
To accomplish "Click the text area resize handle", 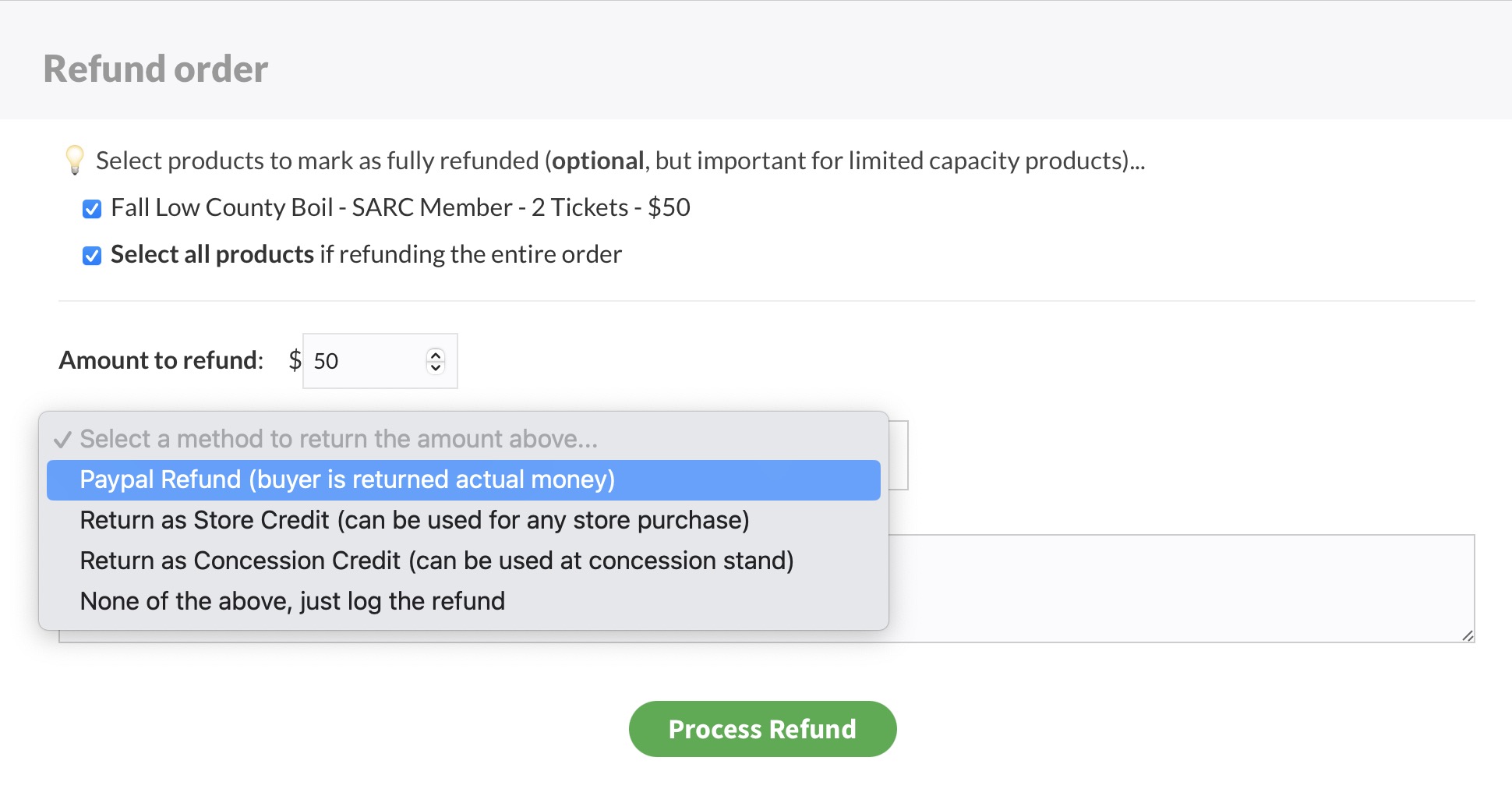I will (1467, 635).
